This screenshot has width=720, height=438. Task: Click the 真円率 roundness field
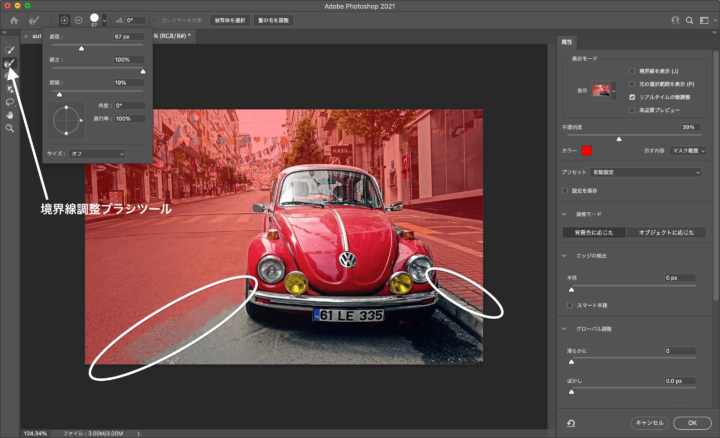[130, 118]
